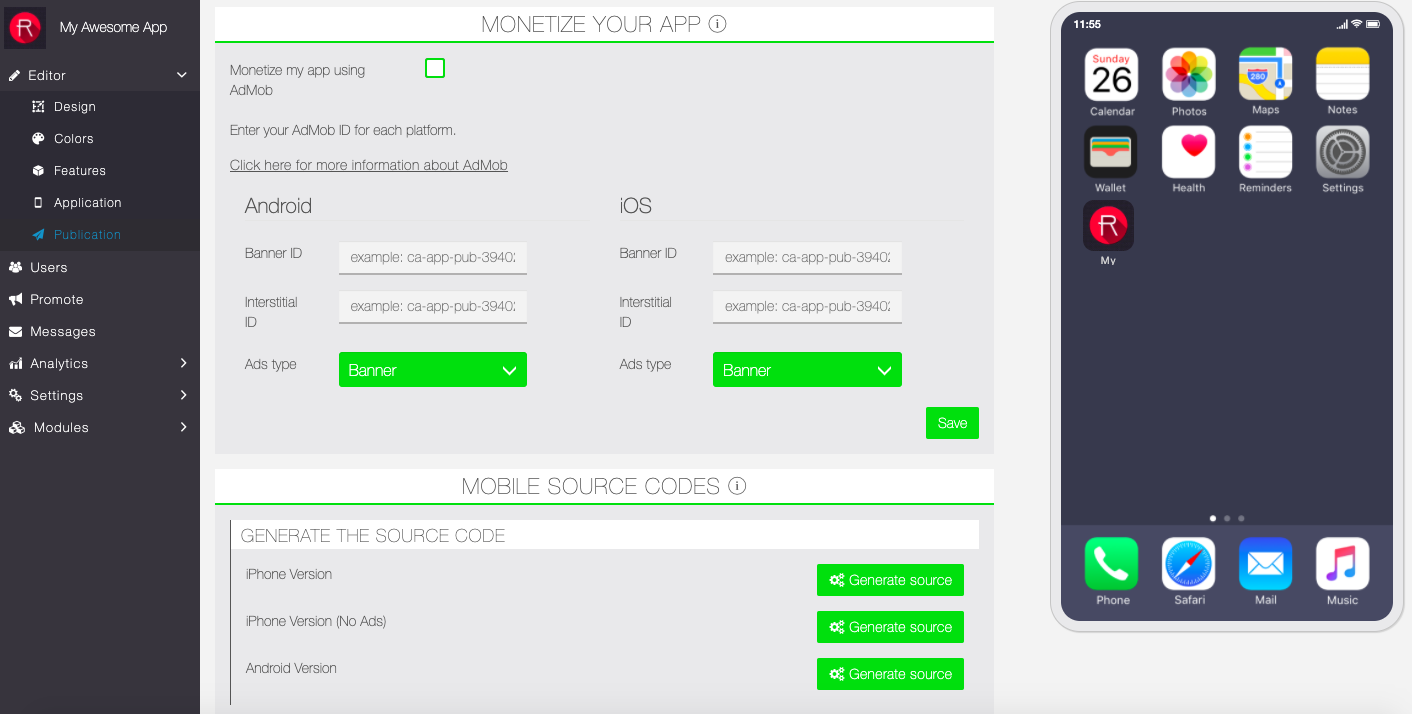The height and width of the screenshot is (714, 1412).
Task: Go to the Users menu item
Action: coord(48,267)
